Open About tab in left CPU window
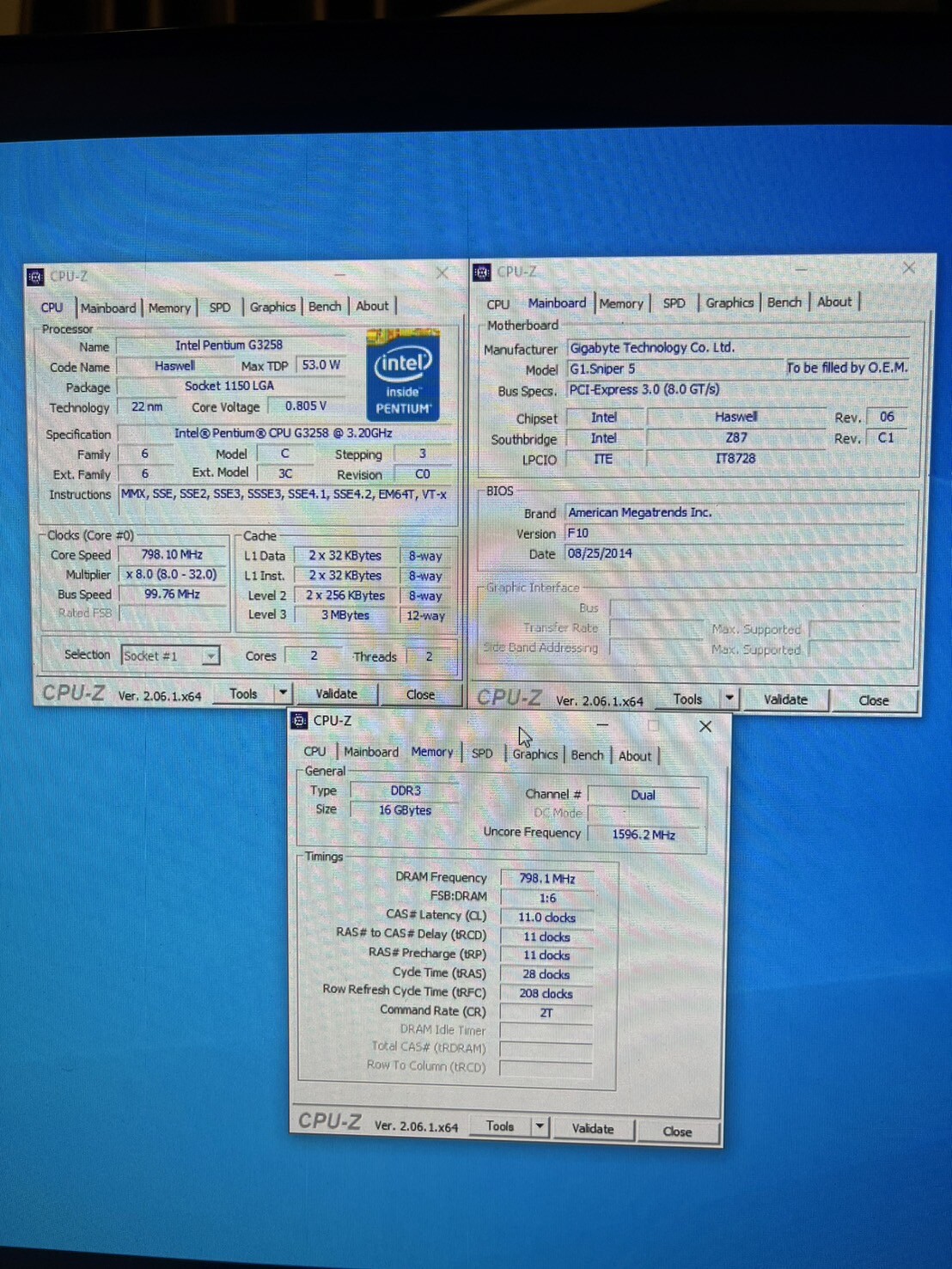Viewport: 952px width, 1269px height. (372, 306)
